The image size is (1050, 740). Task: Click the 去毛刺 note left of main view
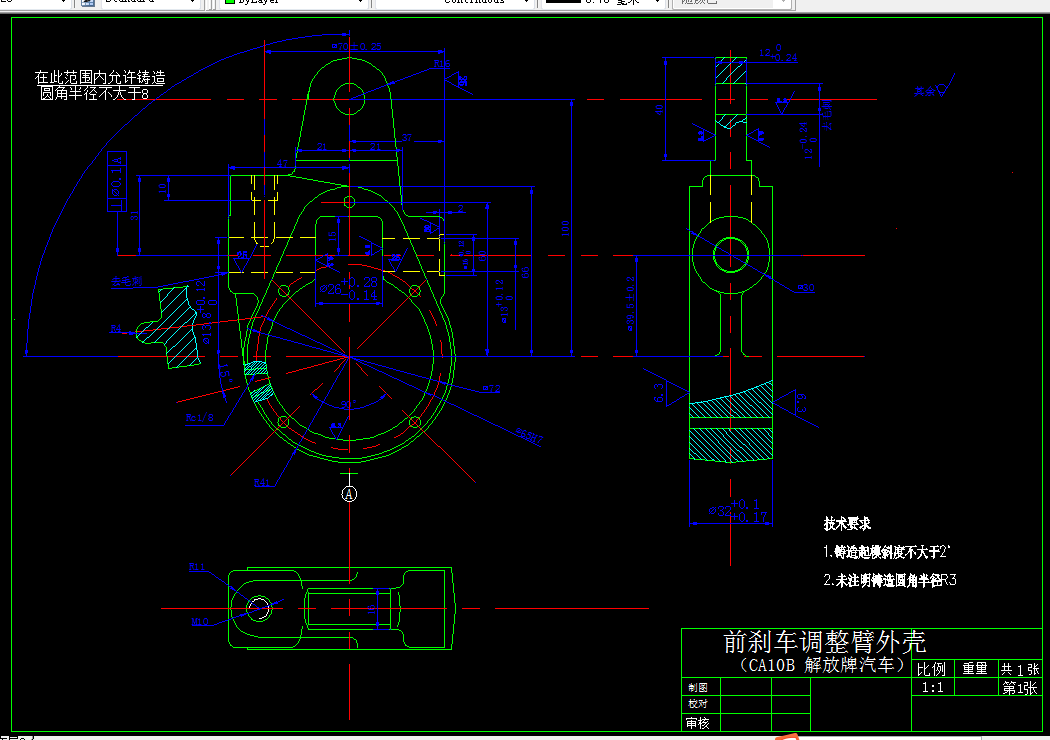coord(127,282)
